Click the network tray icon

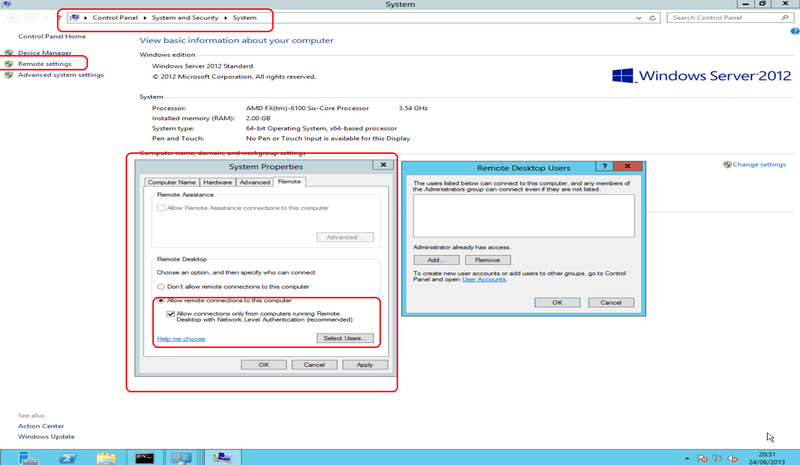point(717,458)
